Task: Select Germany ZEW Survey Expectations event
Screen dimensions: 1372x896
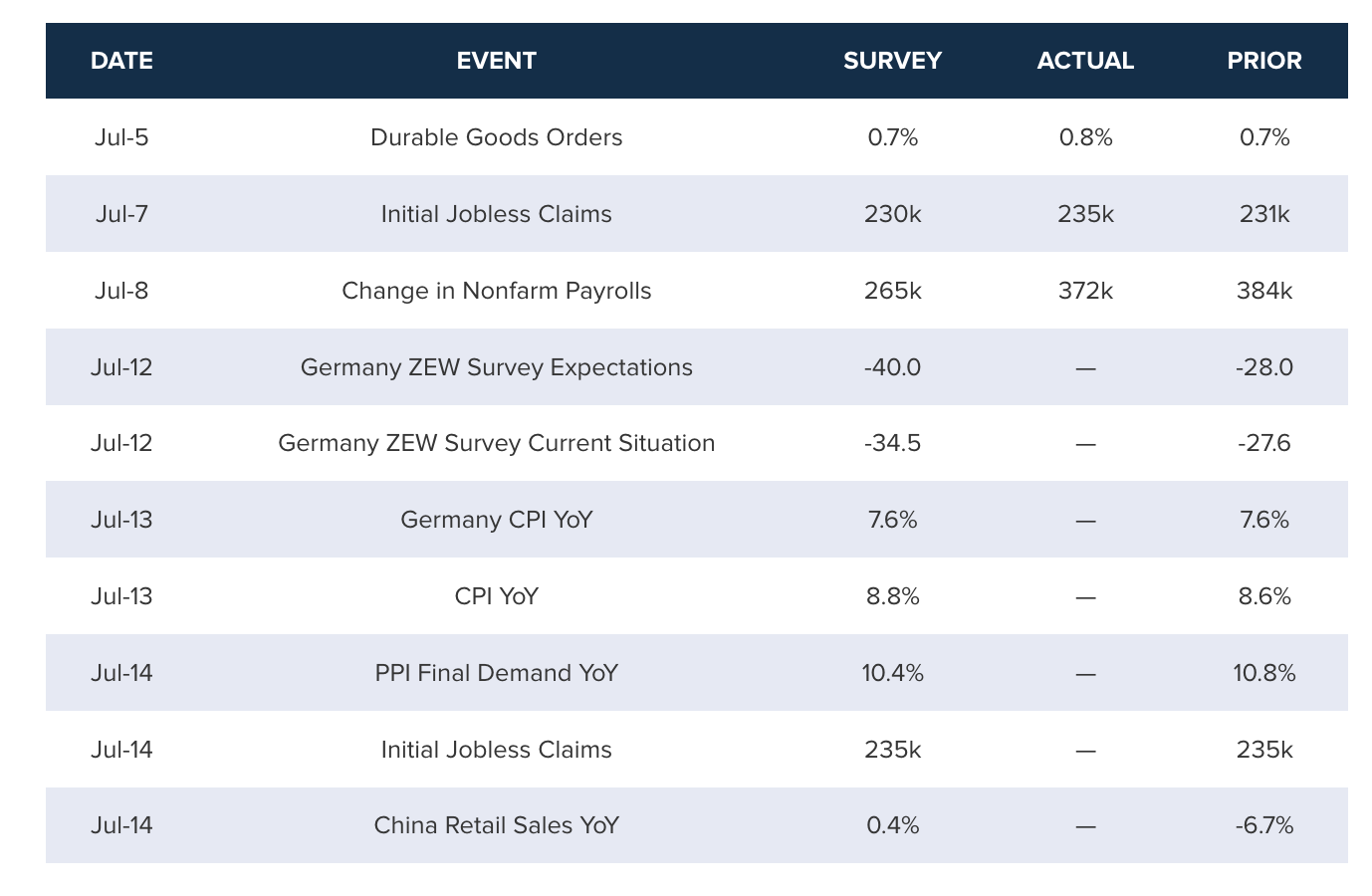Action: [x=496, y=367]
